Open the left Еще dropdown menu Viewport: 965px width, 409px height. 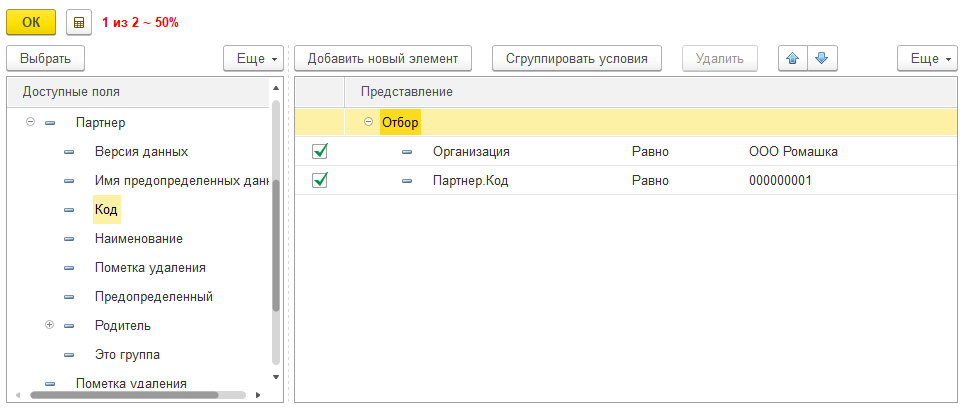(255, 58)
